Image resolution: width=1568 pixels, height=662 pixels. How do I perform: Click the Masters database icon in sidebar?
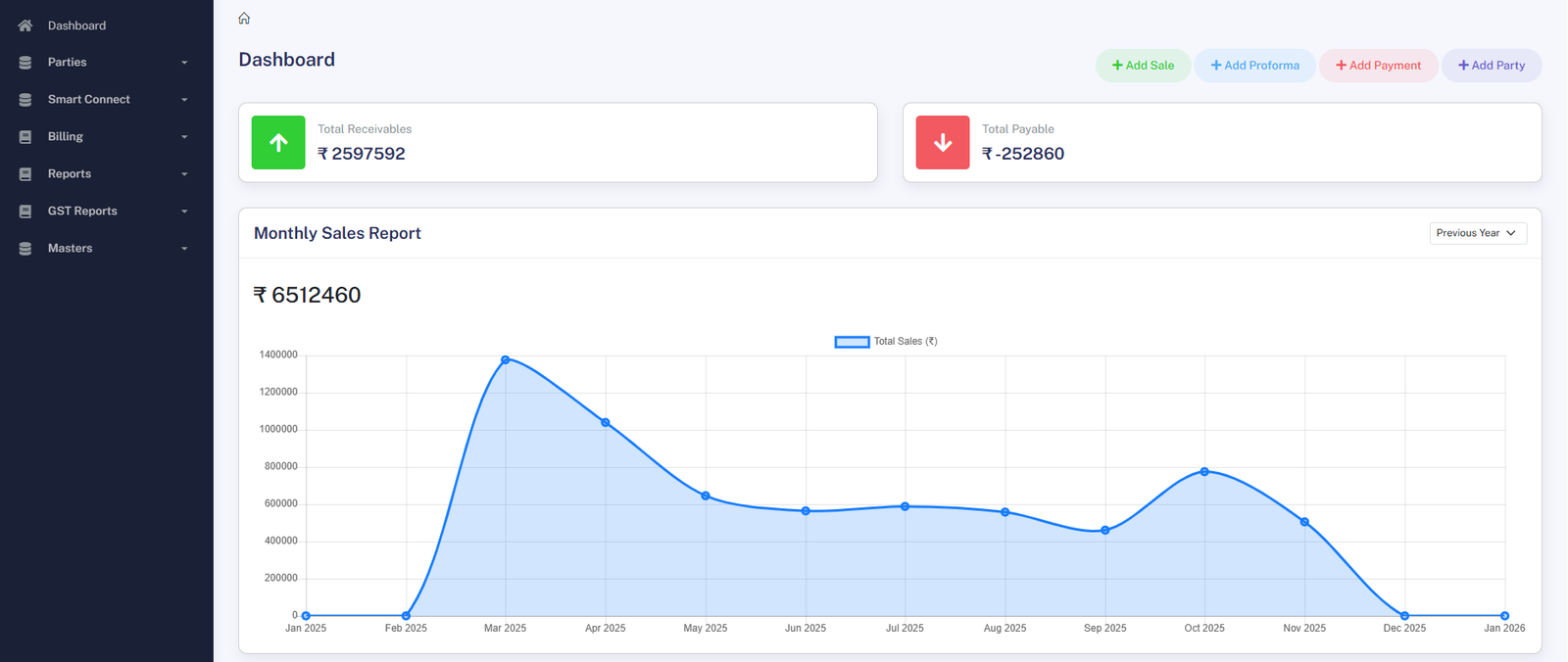point(25,249)
